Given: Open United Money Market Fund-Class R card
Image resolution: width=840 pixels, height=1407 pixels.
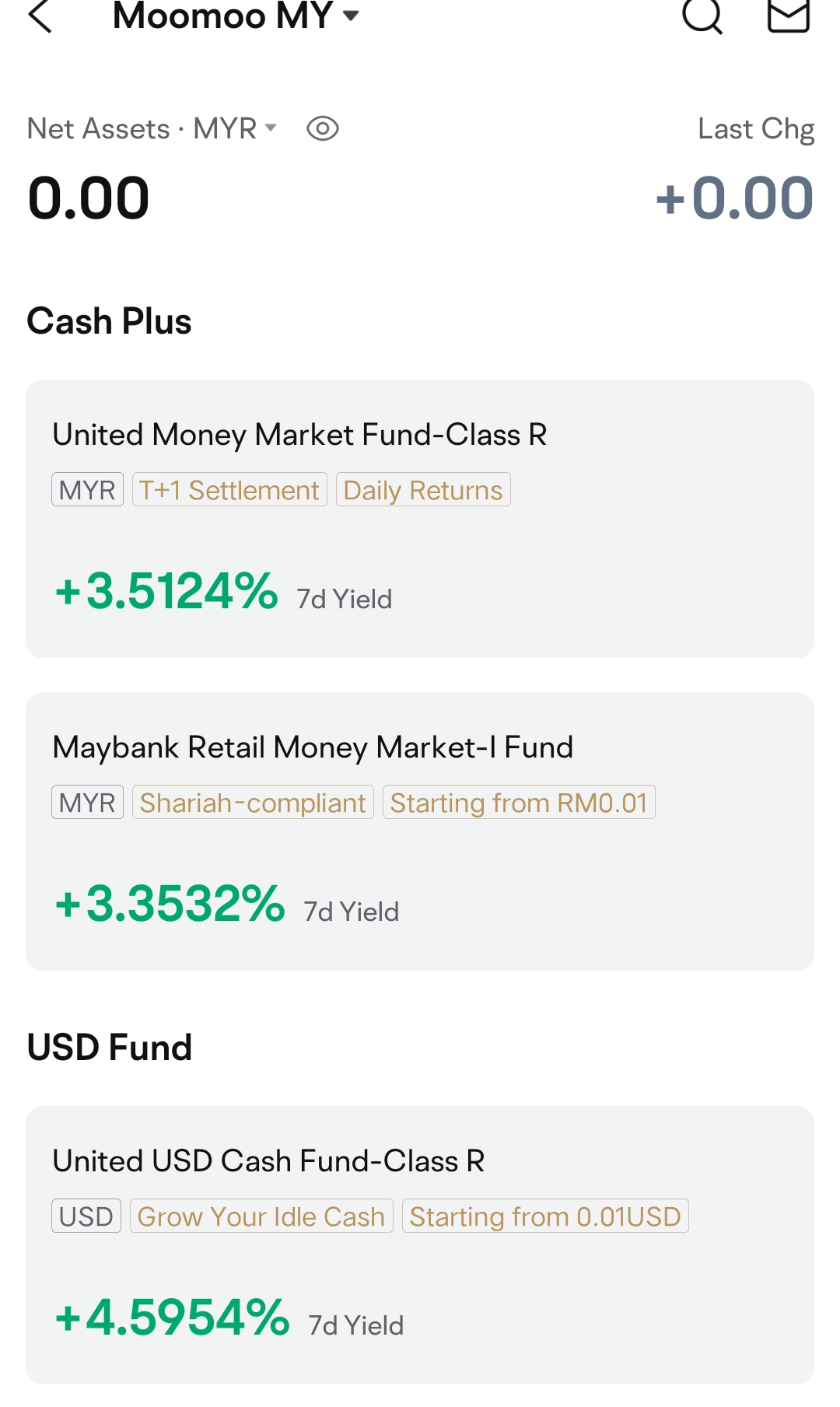Looking at the screenshot, I should [420, 519].
